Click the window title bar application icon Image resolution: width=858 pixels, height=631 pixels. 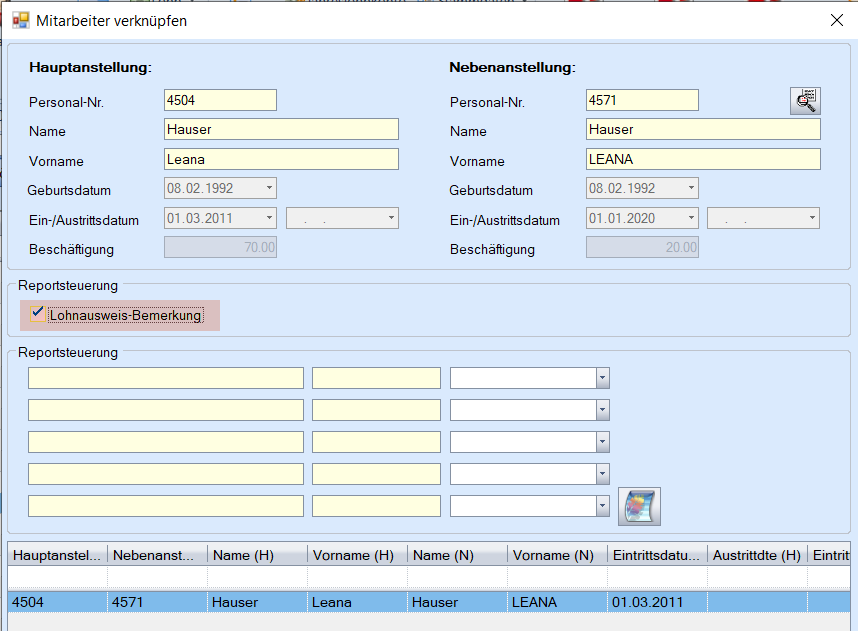pos(20,20)
